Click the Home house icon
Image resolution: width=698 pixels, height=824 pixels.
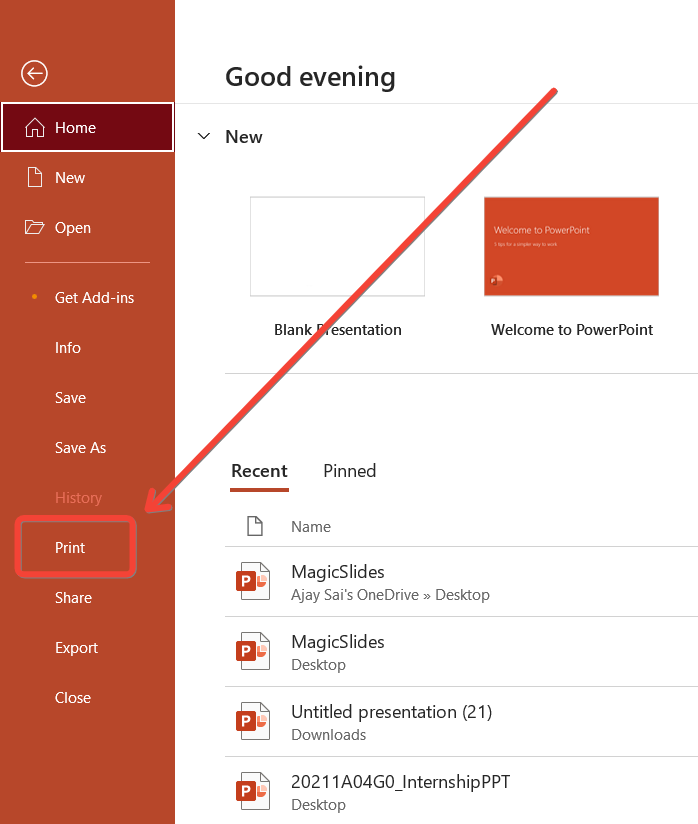click(x=35, y=127)
